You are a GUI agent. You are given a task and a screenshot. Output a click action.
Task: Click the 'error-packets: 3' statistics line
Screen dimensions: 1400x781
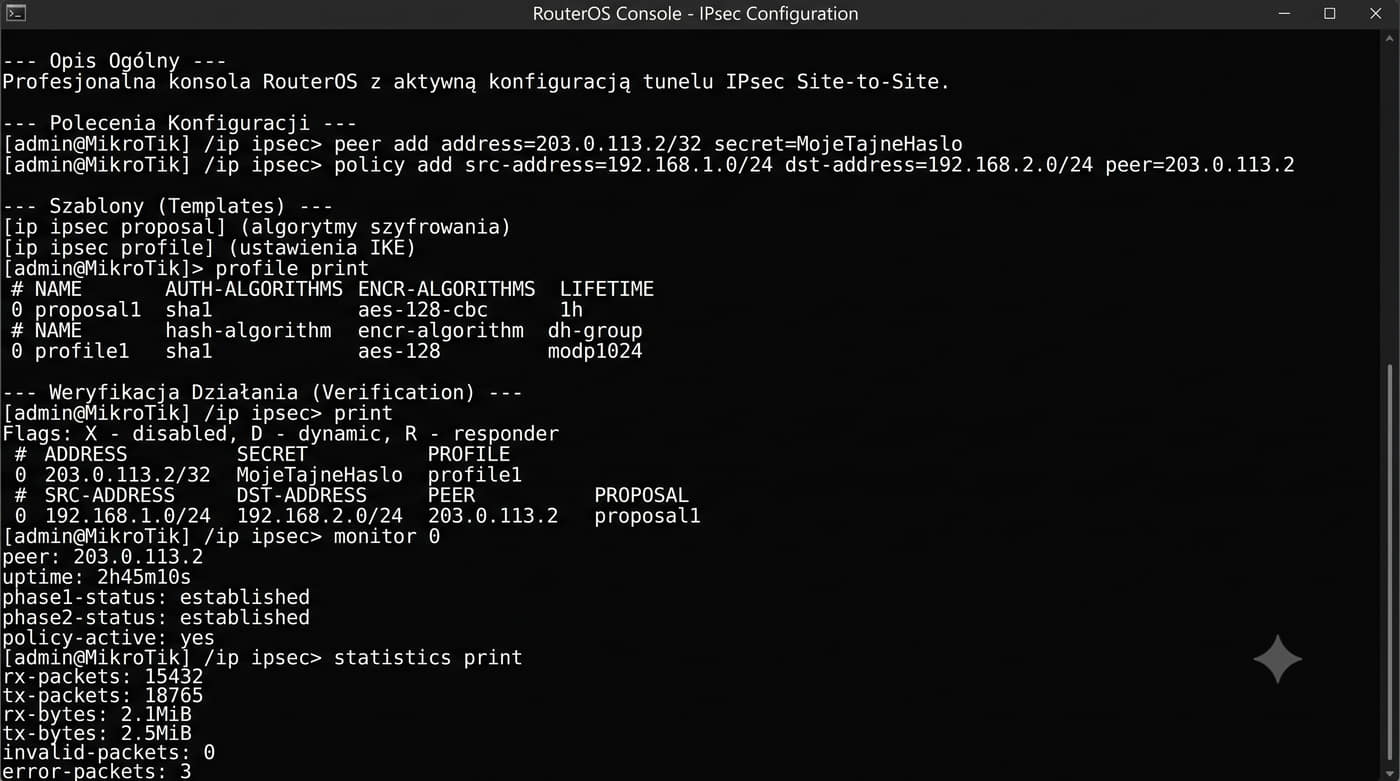click(x=97, y=771)
